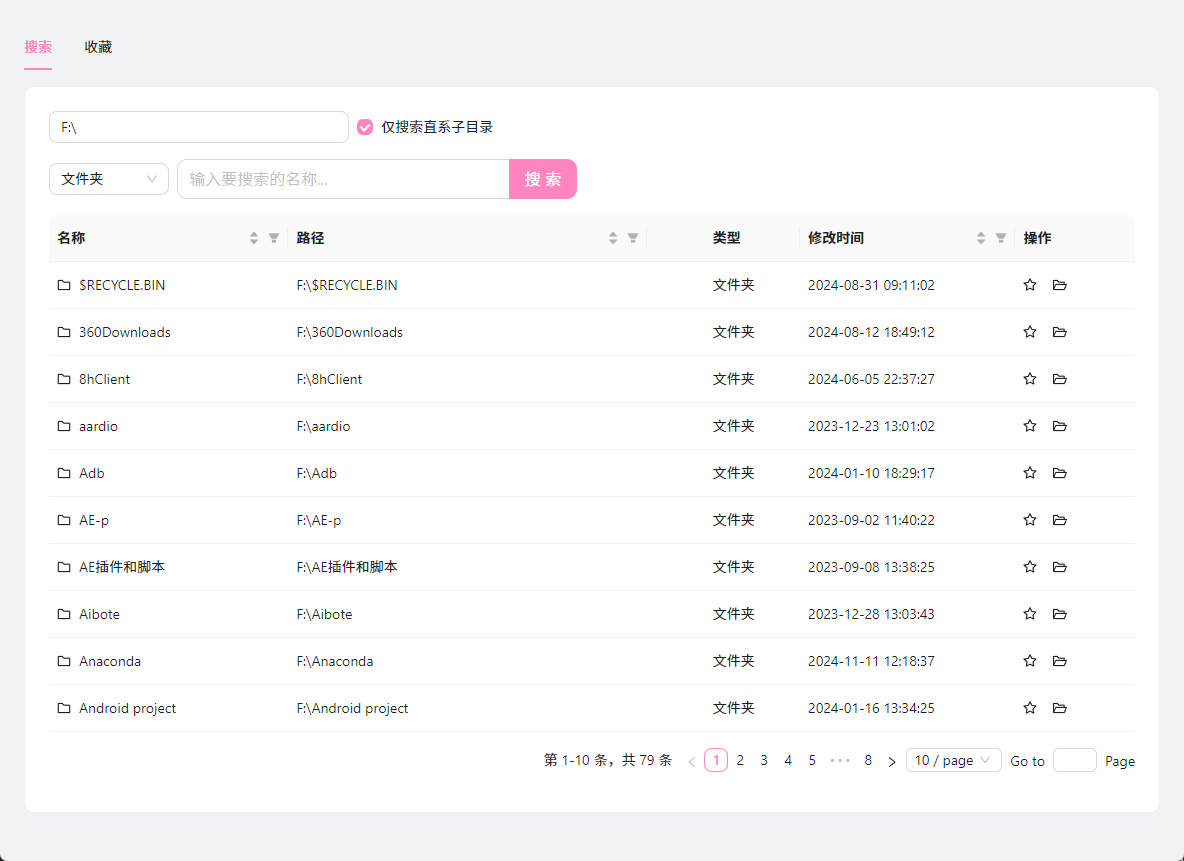Filter the 路径 column
The image size is (1184, 861).
(633, 238)
